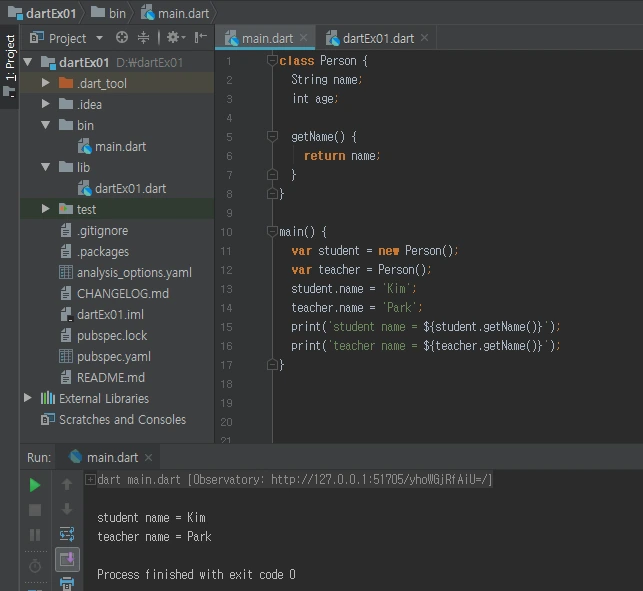The width and height of the screenshot is (643, 591).
Task: Expand the .idea folder
Action: (46, 104)
